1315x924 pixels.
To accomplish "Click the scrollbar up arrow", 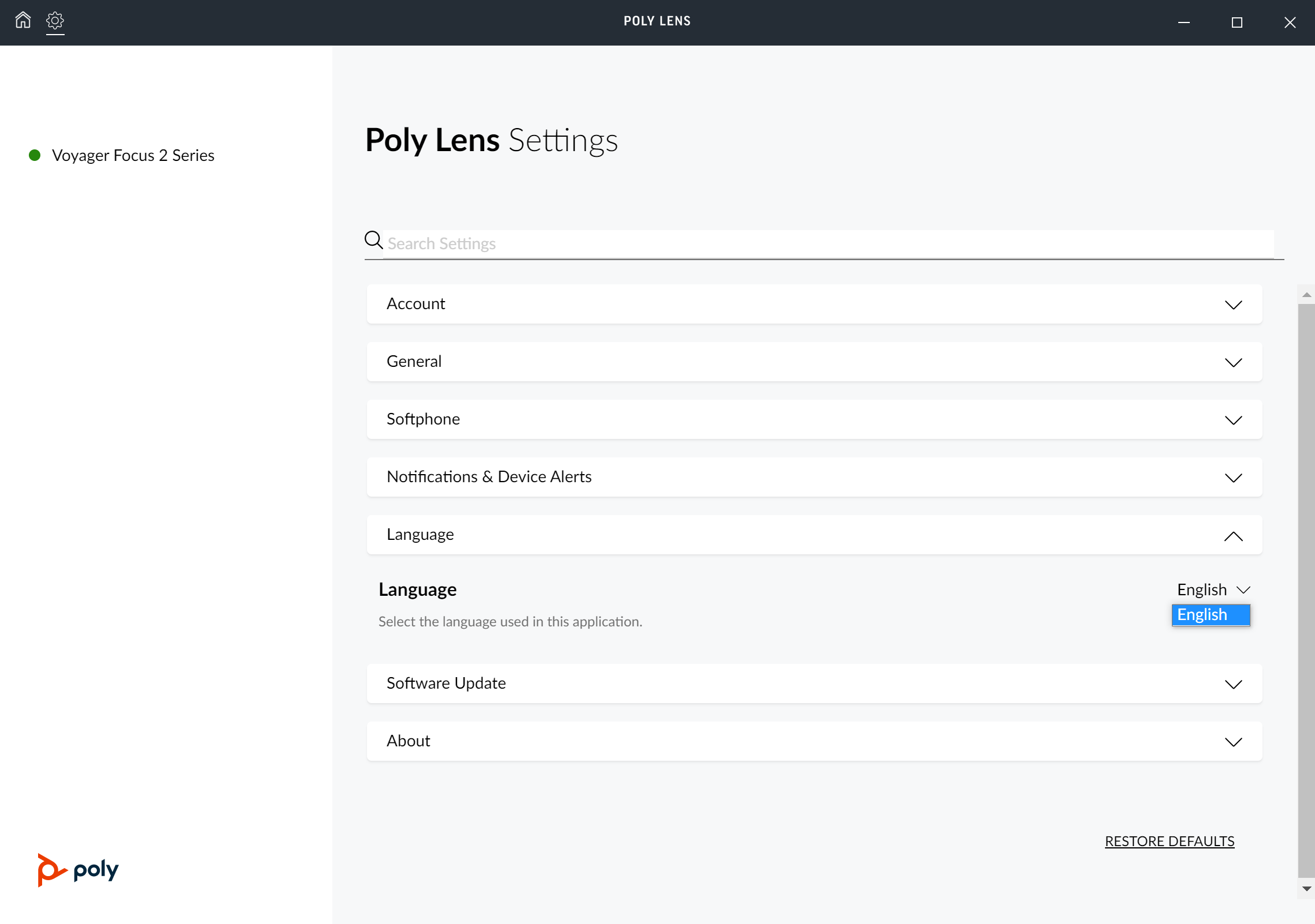I will coord(1306,295).
